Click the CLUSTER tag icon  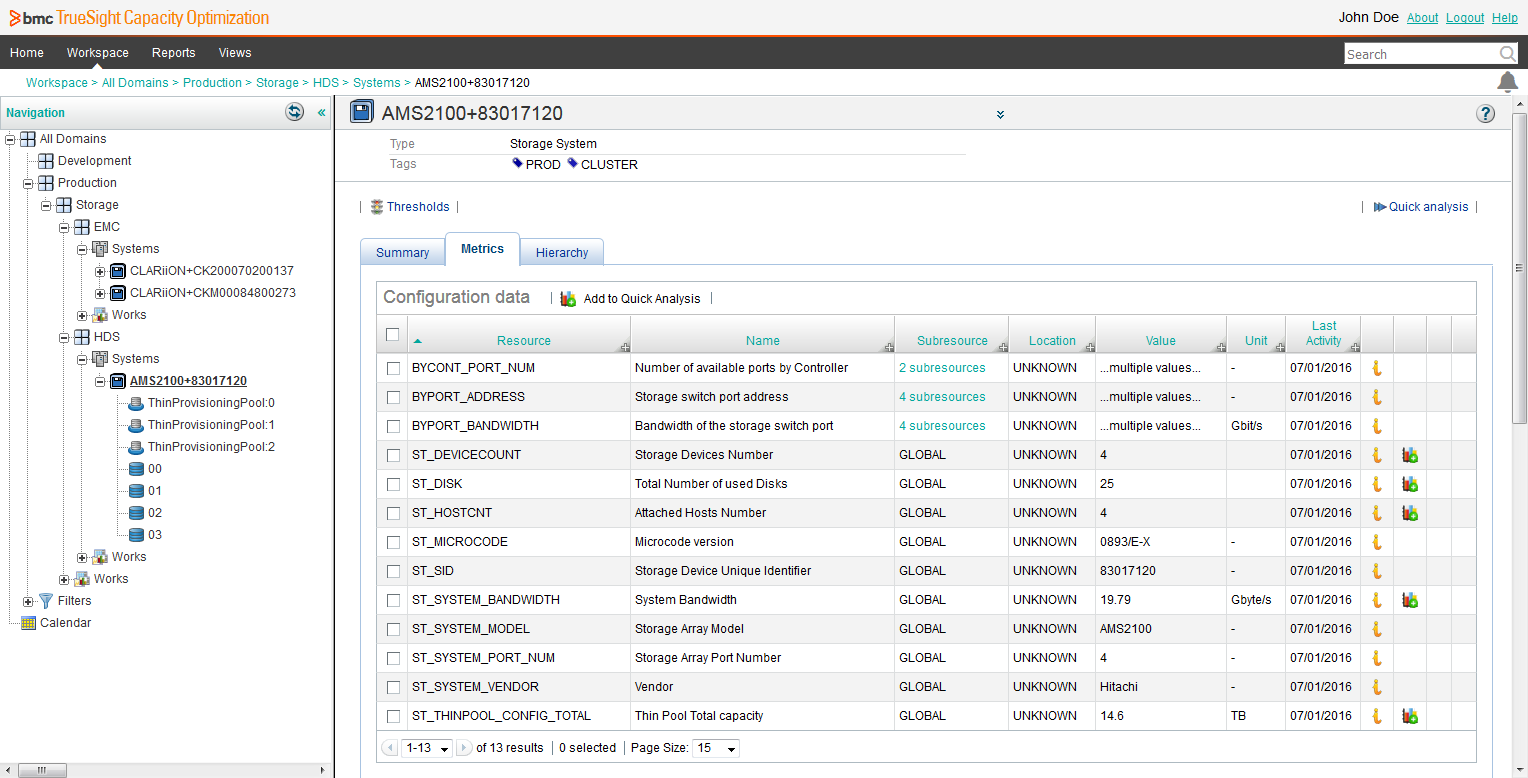pyautogui.click(x=572, y=163)
